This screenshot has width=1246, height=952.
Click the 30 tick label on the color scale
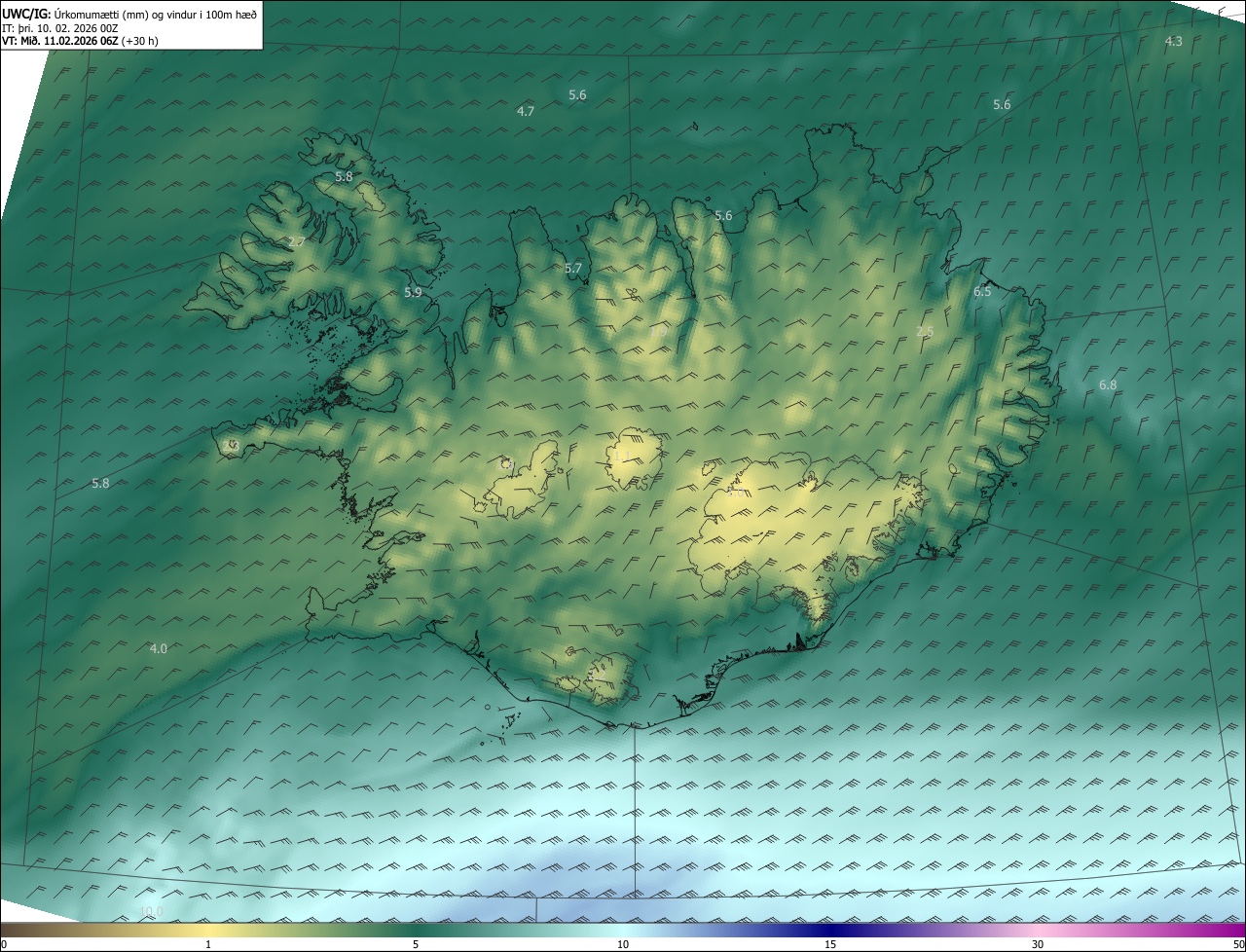(1038, 944)
